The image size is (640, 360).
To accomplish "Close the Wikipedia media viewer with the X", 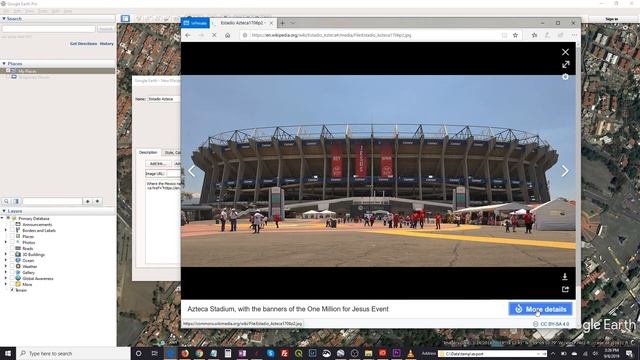I will coord(565,52).
